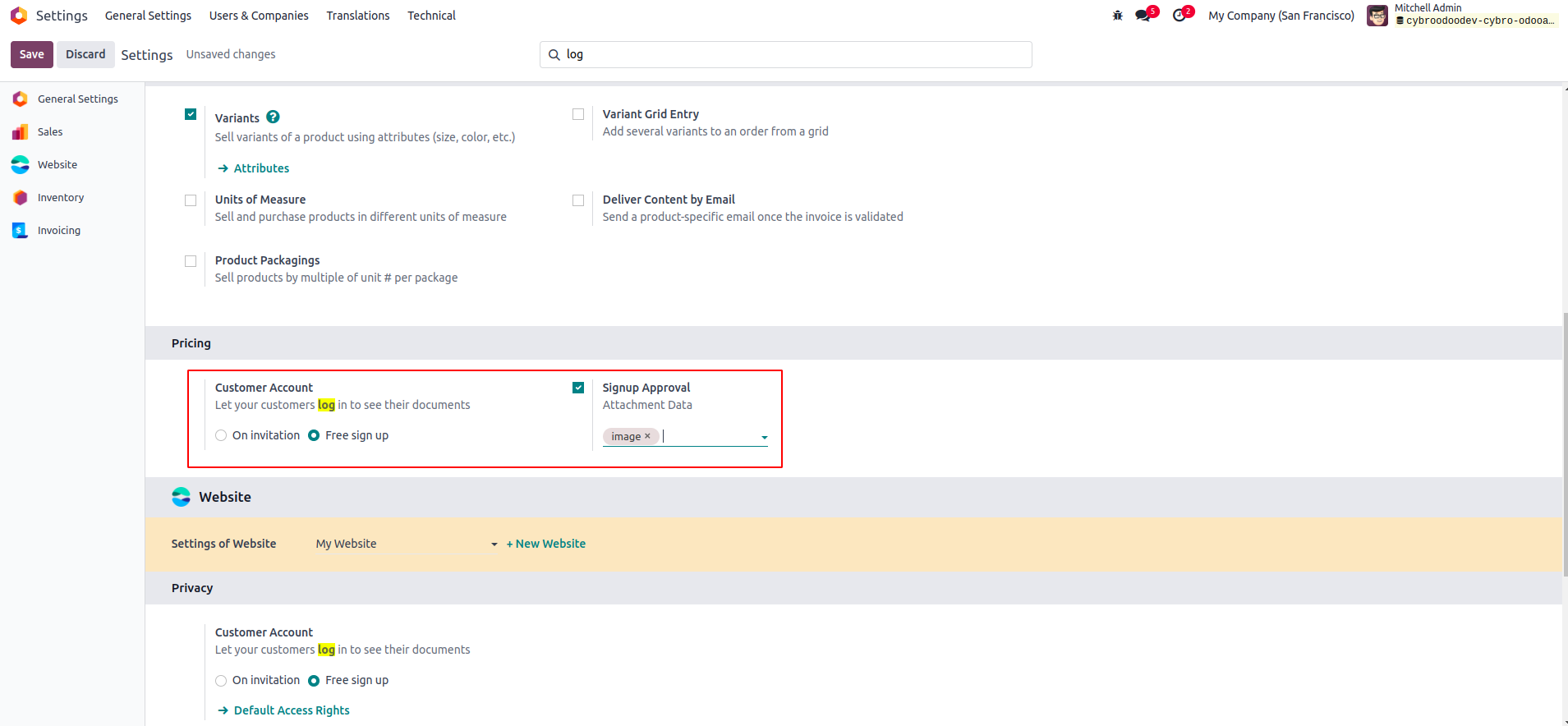Open the debug bug icon menu
This screenshot has width=1568, height=726.
click(x=1117, y=16)
